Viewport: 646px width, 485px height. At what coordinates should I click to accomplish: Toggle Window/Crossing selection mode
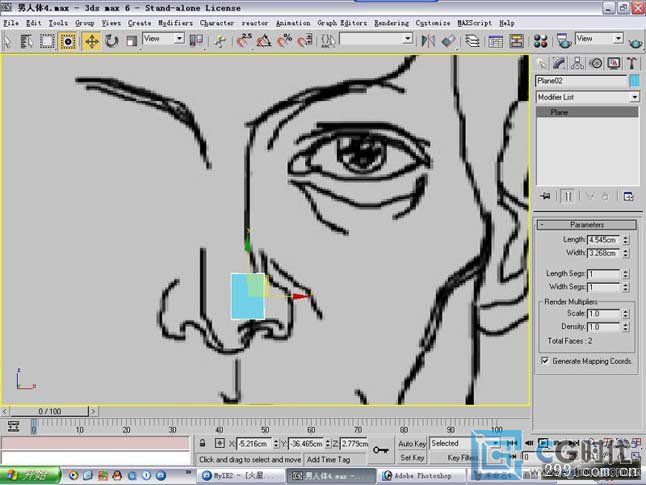click(x=67, y=41)
